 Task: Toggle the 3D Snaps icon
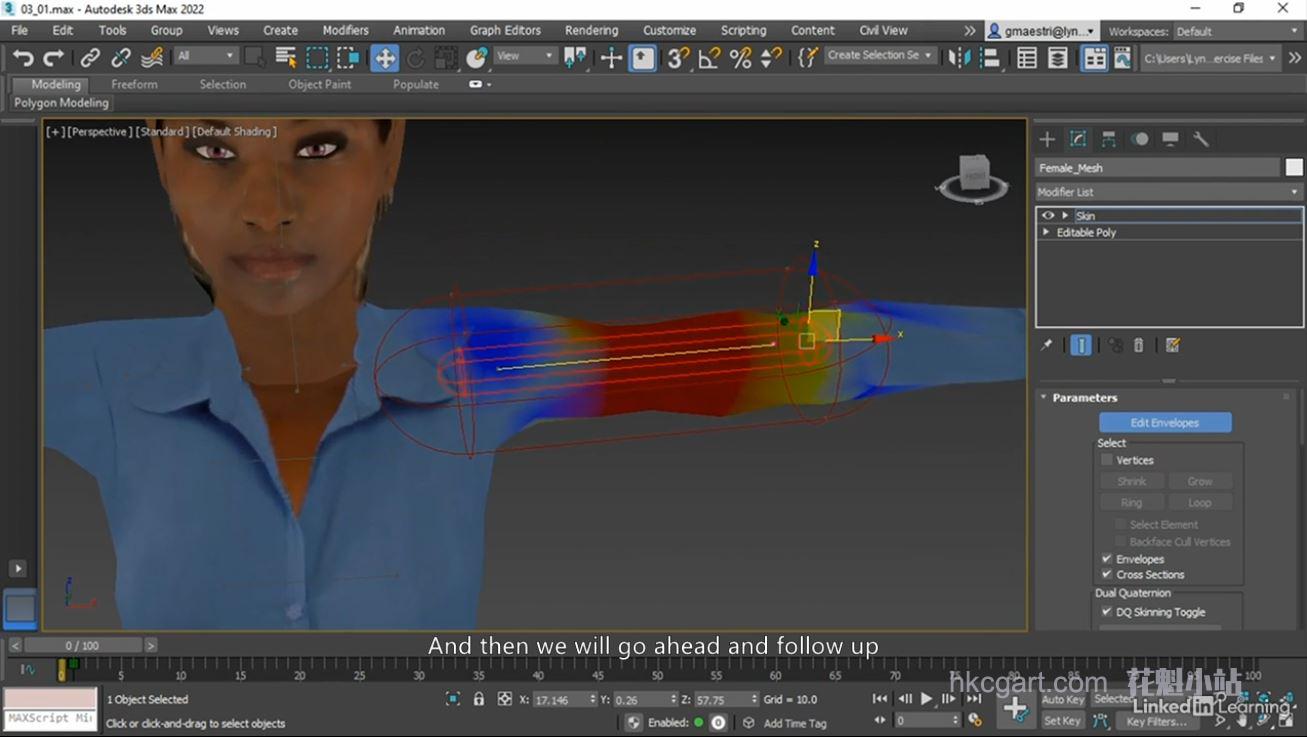[678, 58]
